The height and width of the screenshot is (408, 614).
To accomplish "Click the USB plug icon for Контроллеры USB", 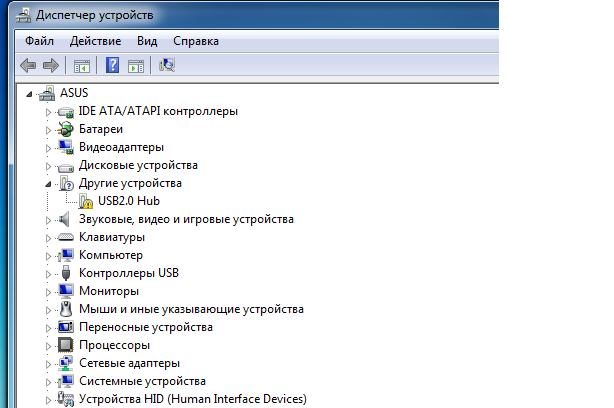I will click(66, 273).
